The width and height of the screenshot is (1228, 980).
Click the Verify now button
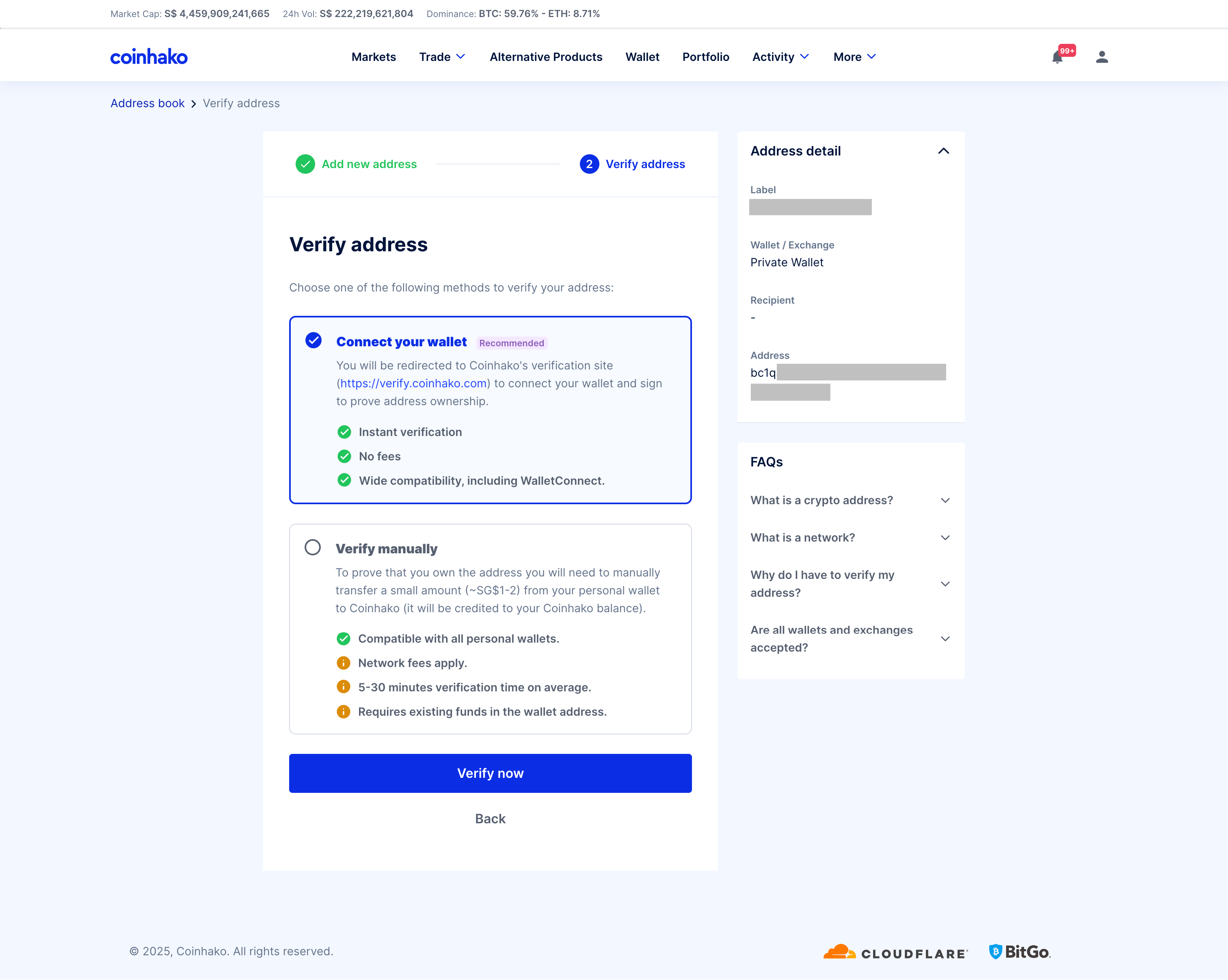click(x=491, y=773)
